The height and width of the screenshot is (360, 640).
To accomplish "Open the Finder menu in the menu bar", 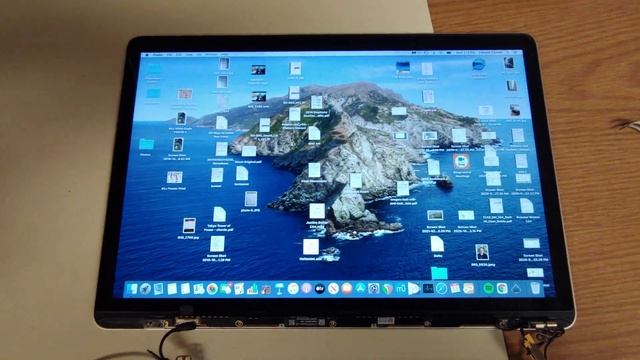I will 158,54.
